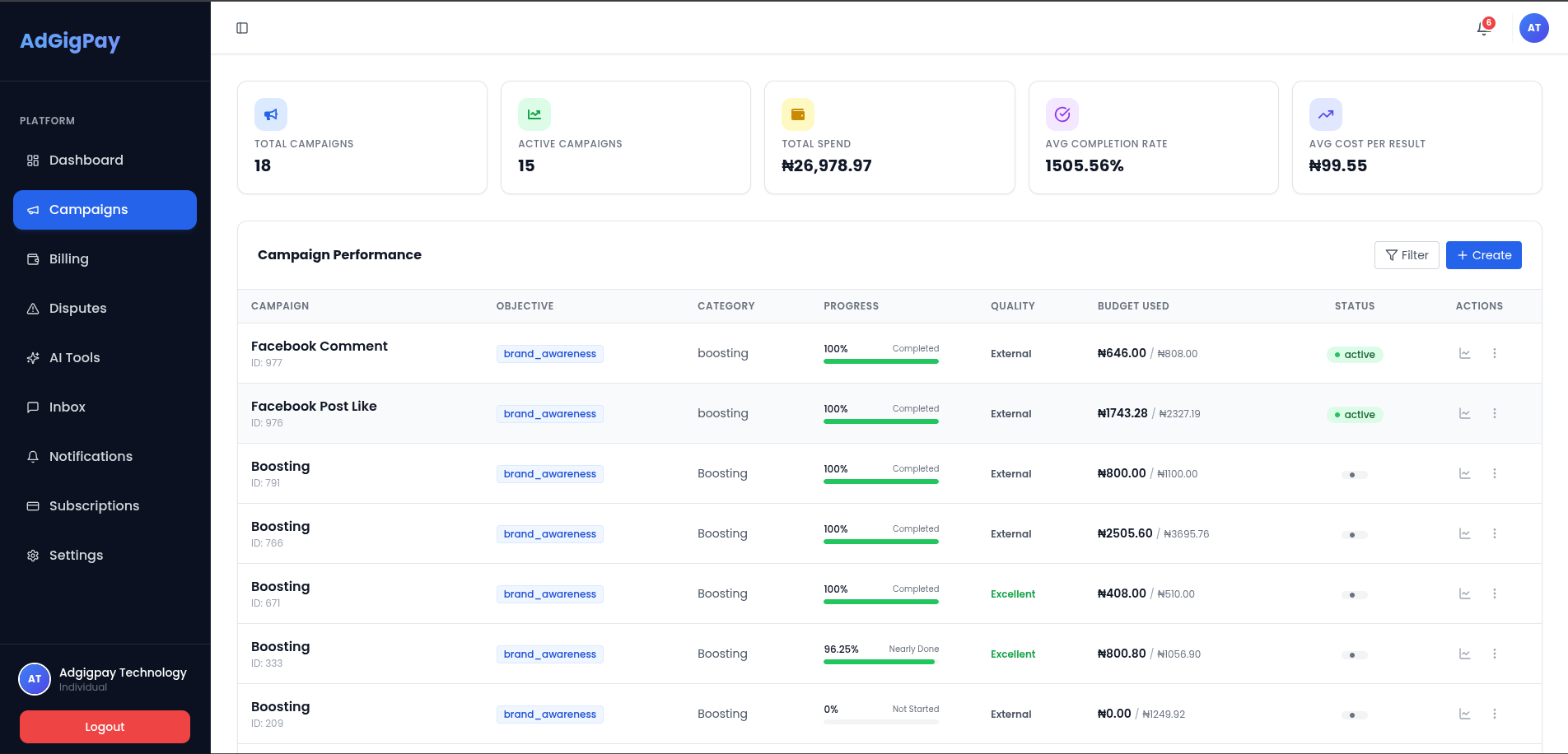This screenshot has width=1568, height=754.
Task: Open the notifications bell icon
Action: pos(1484,28)
